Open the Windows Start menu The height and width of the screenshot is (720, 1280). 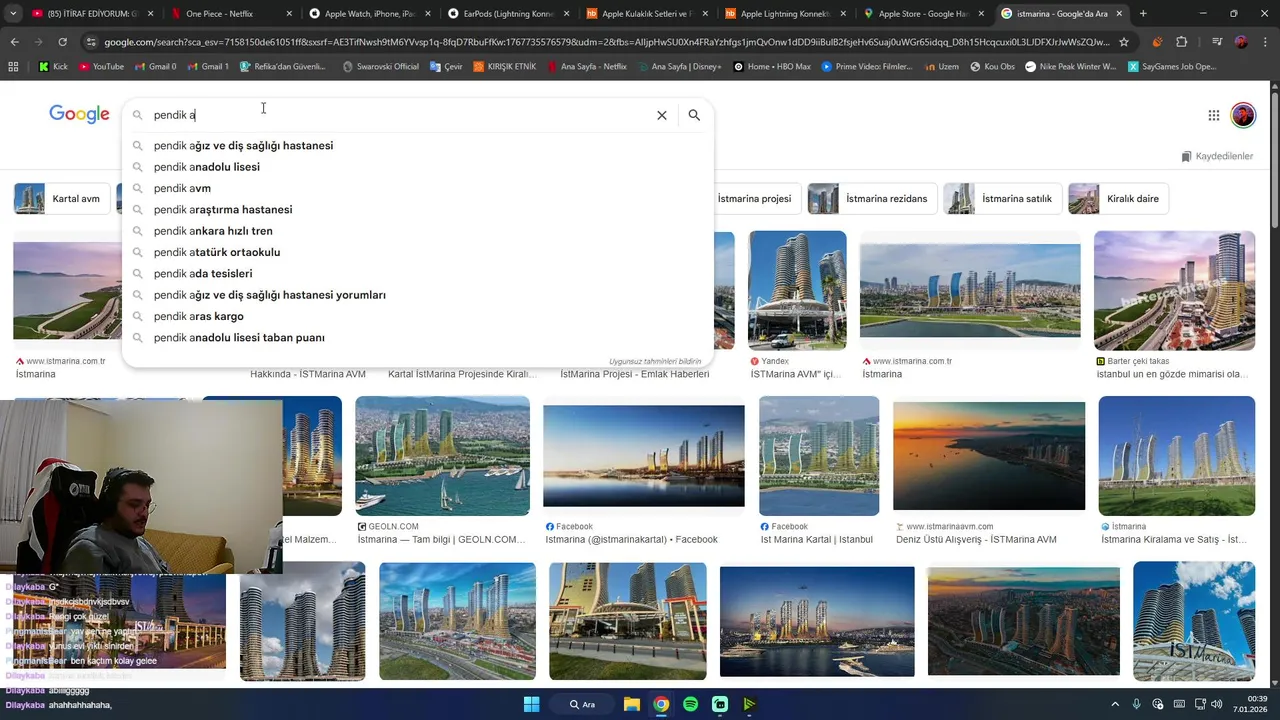tap(531, 704)
